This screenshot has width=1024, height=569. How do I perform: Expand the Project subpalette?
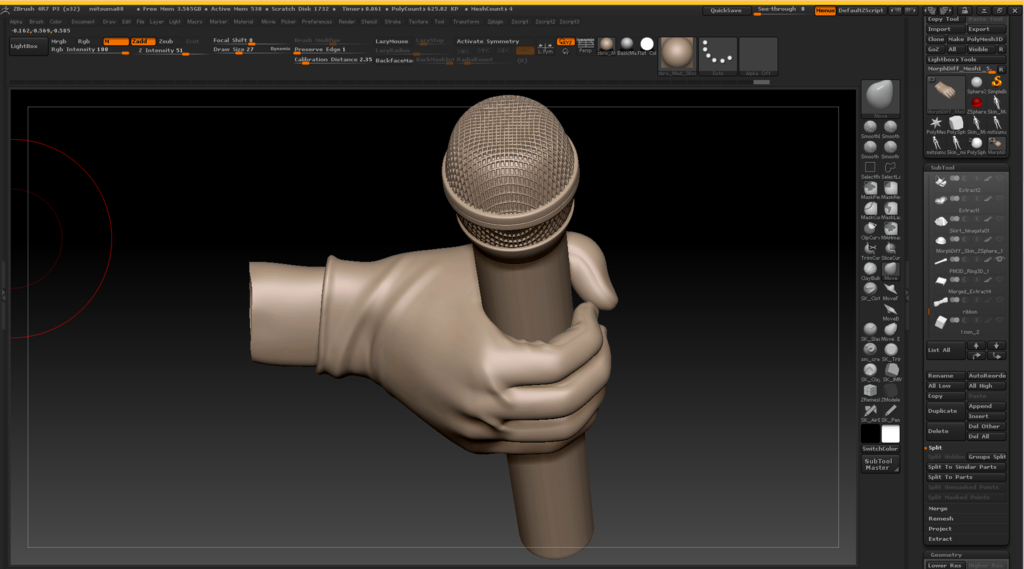tap(940, 529)
